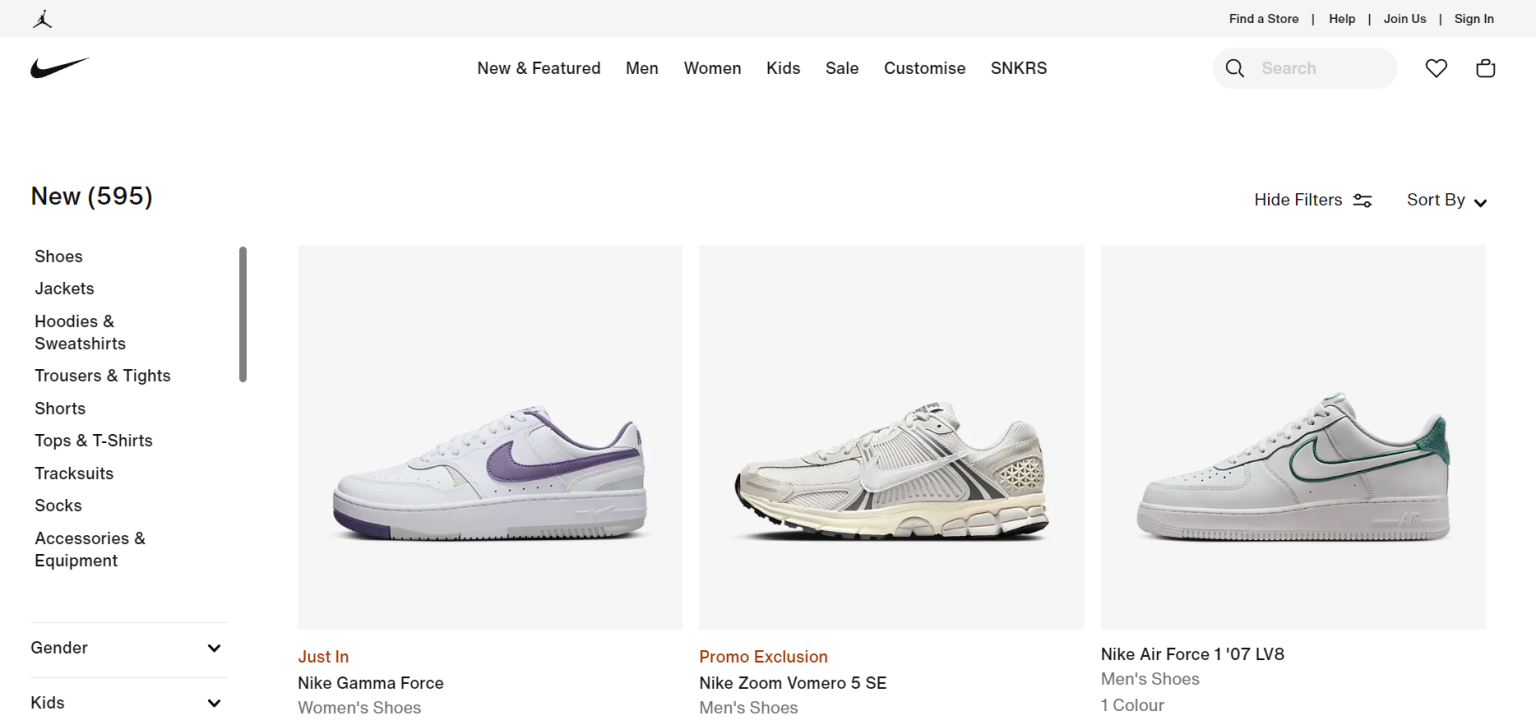
Task: Click into the Search input field
Action: click(1320, 68)
